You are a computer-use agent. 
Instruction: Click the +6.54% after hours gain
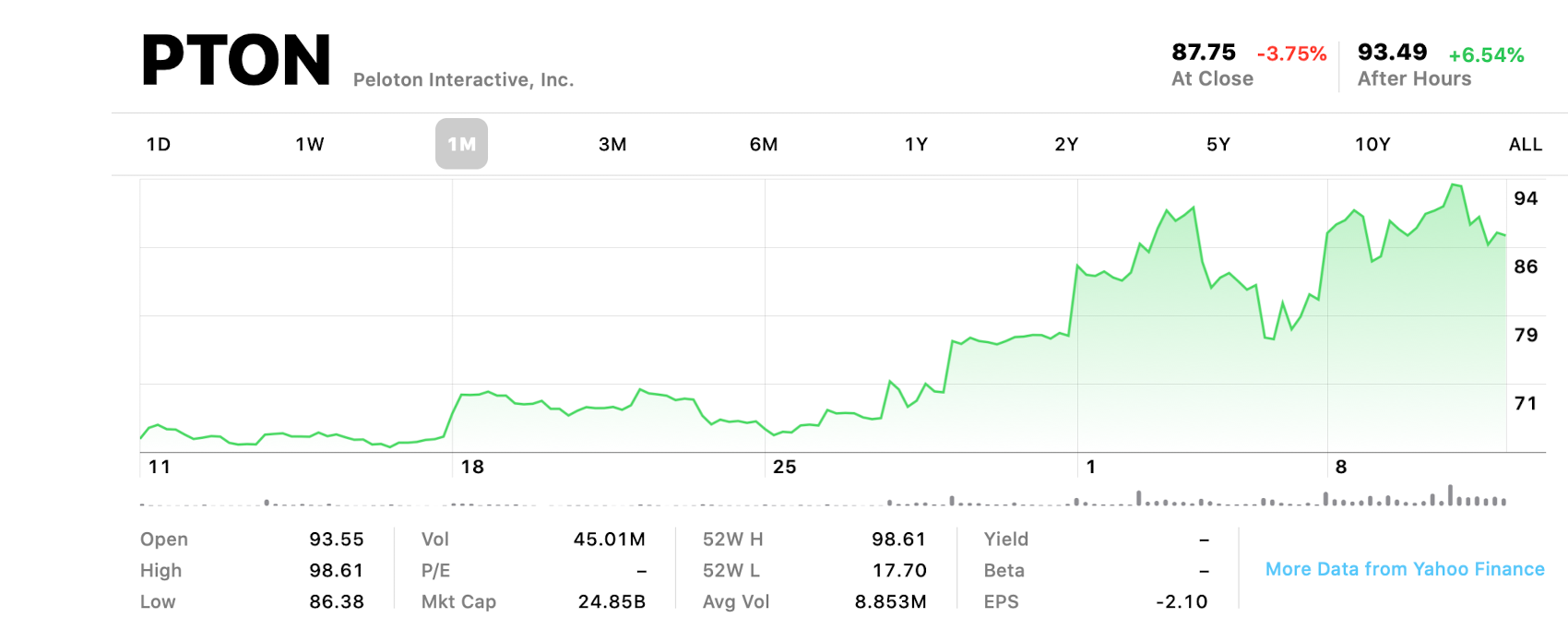pyautogui.click(x=1487, y=55)
